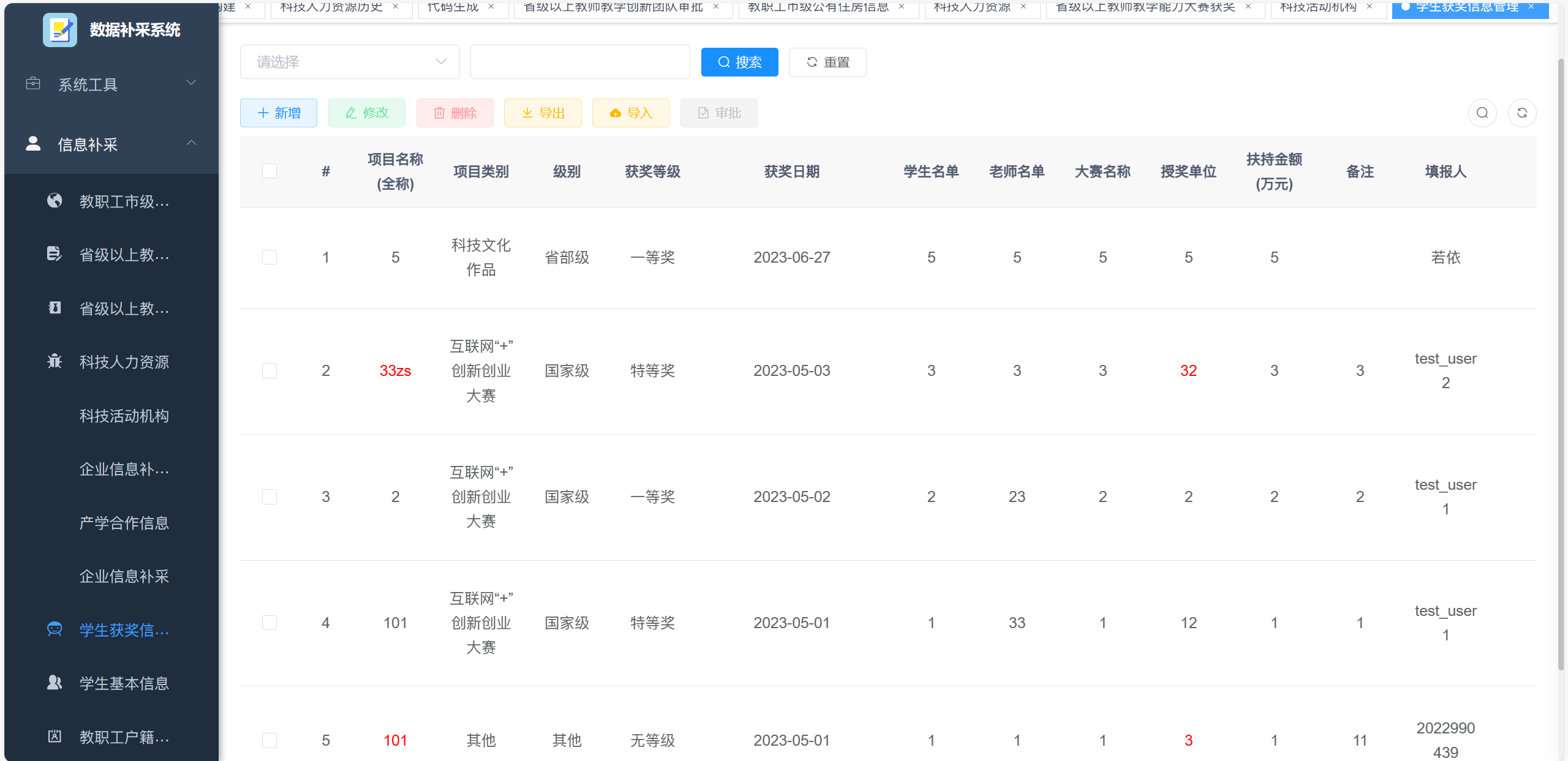This screenshot has height=761, width=1568.
Task: Close 学生获奖信息管理 active tab
Action: coord(1531,7)
